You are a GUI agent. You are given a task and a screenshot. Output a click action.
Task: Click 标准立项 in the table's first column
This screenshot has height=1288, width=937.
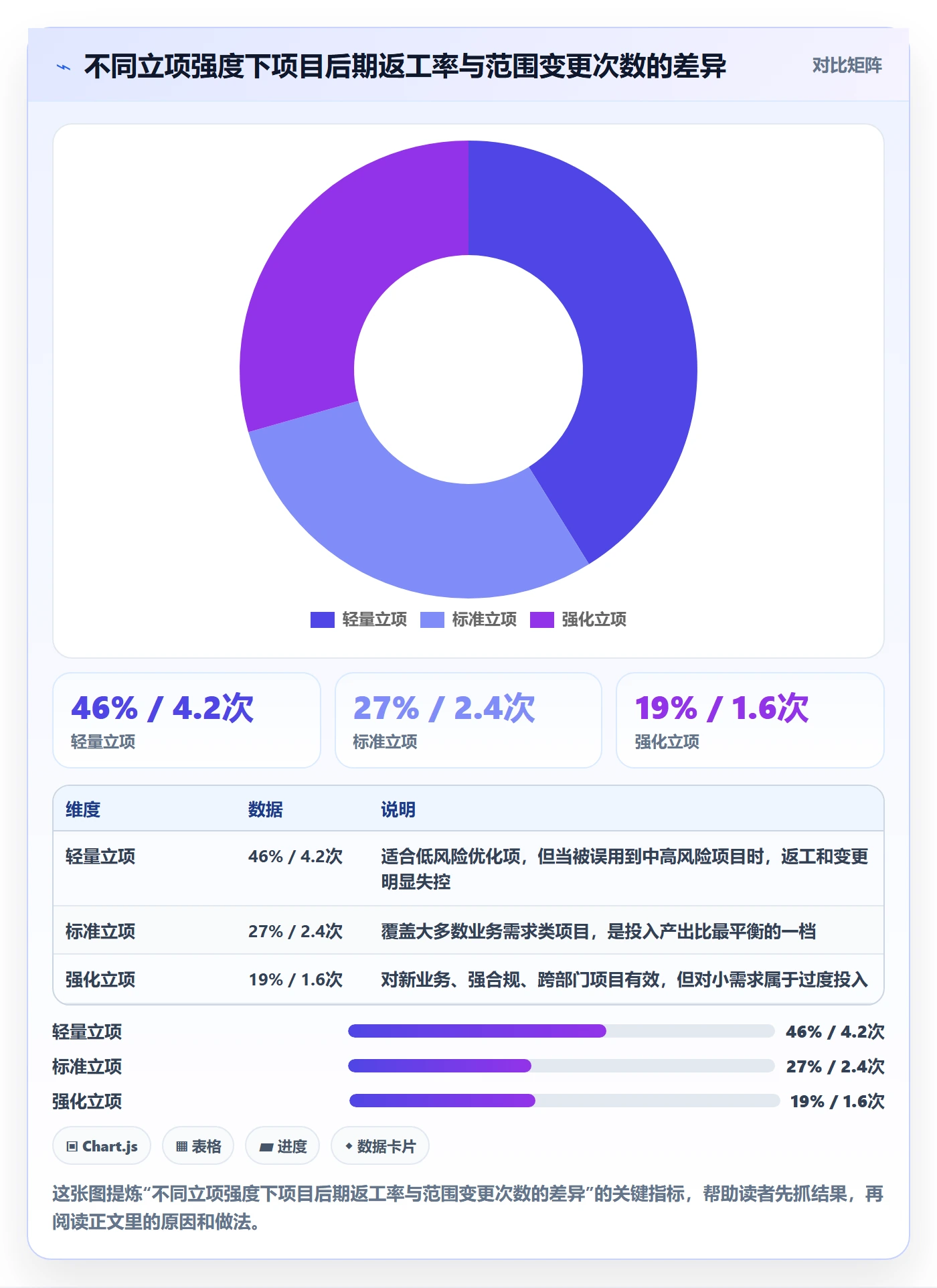coord(100,931)
